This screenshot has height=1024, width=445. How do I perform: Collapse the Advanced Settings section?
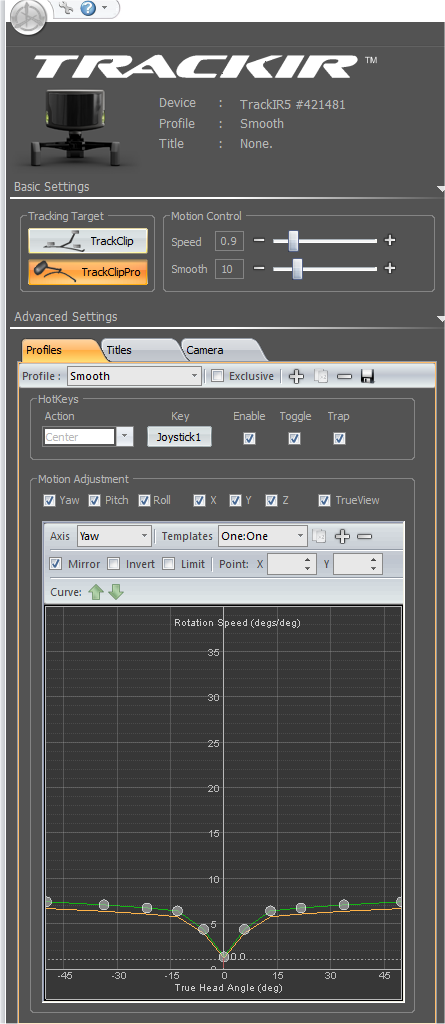(440, 319)
